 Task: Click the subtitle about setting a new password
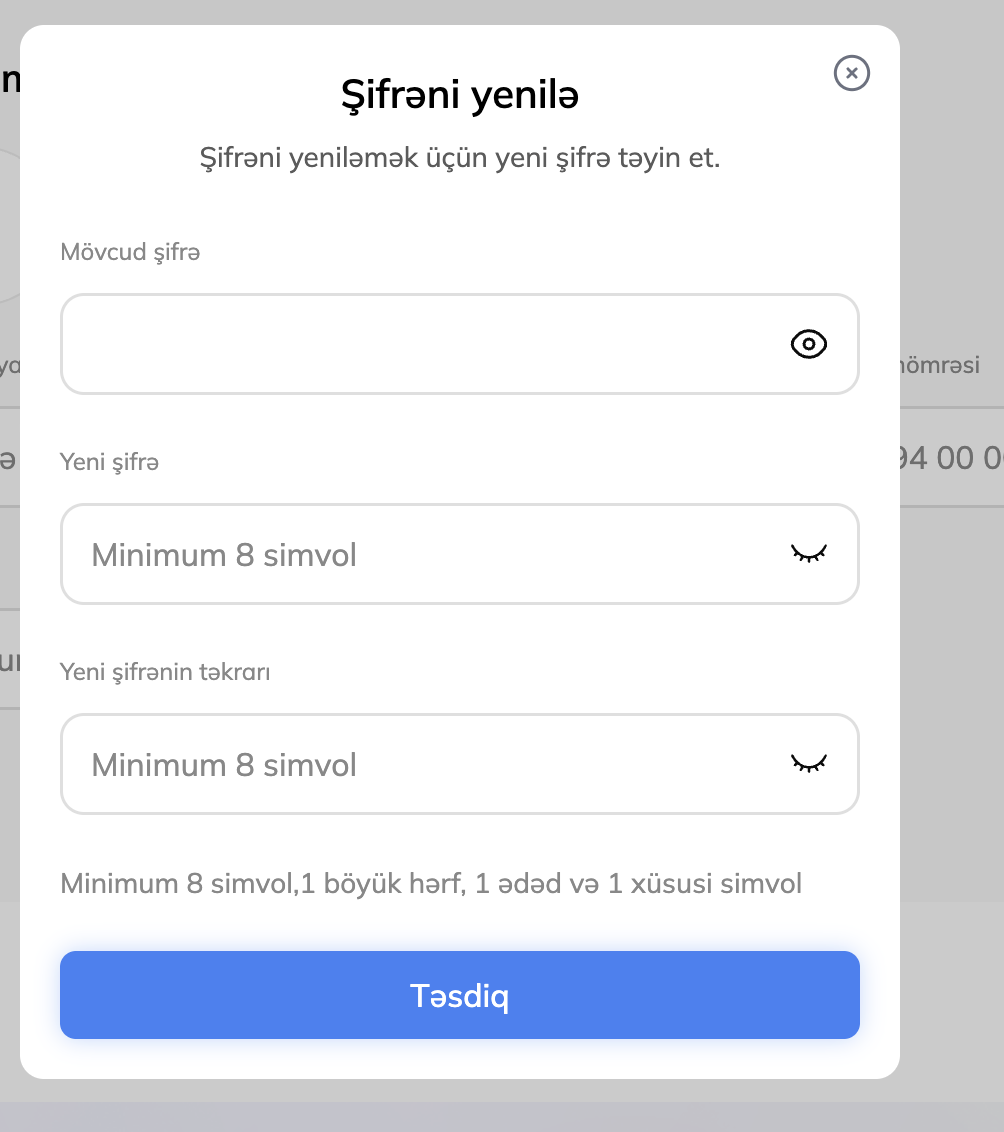[460, 158]
